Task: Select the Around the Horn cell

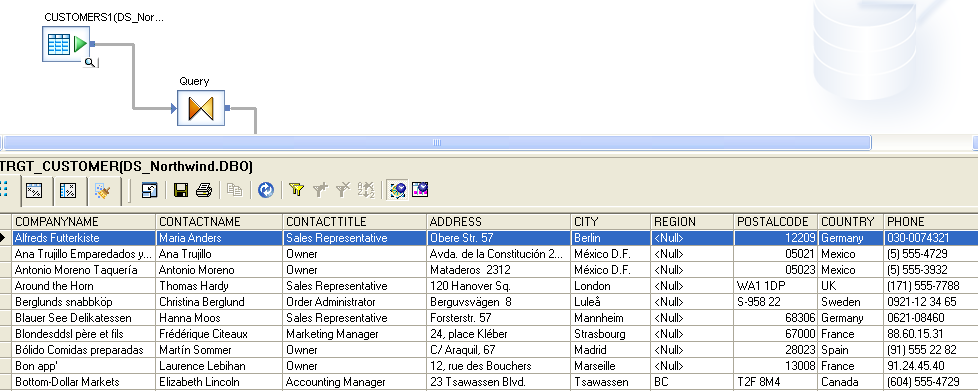Action: pos(84,286)
